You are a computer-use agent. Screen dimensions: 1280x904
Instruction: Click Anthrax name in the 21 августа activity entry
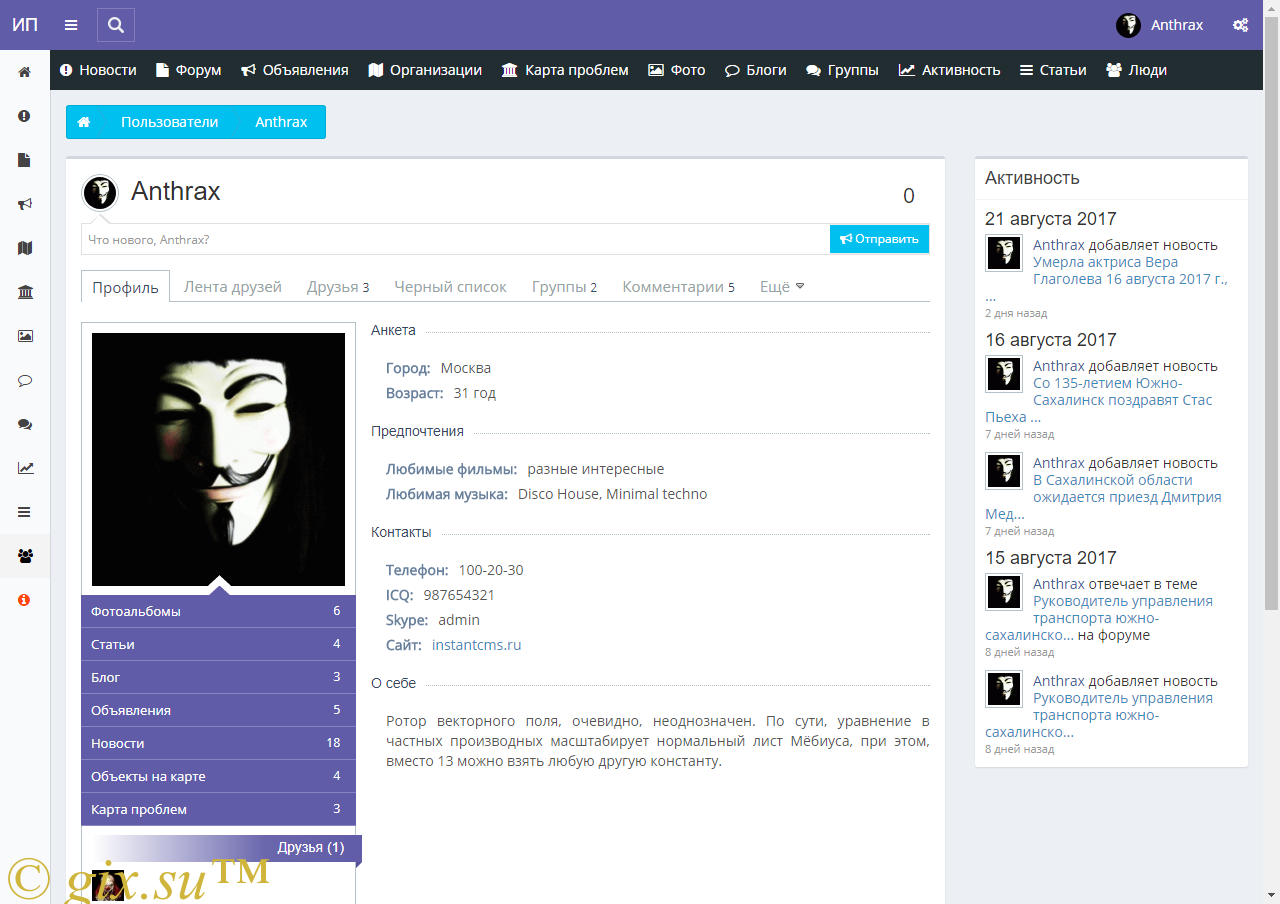tap(1058, 245)
